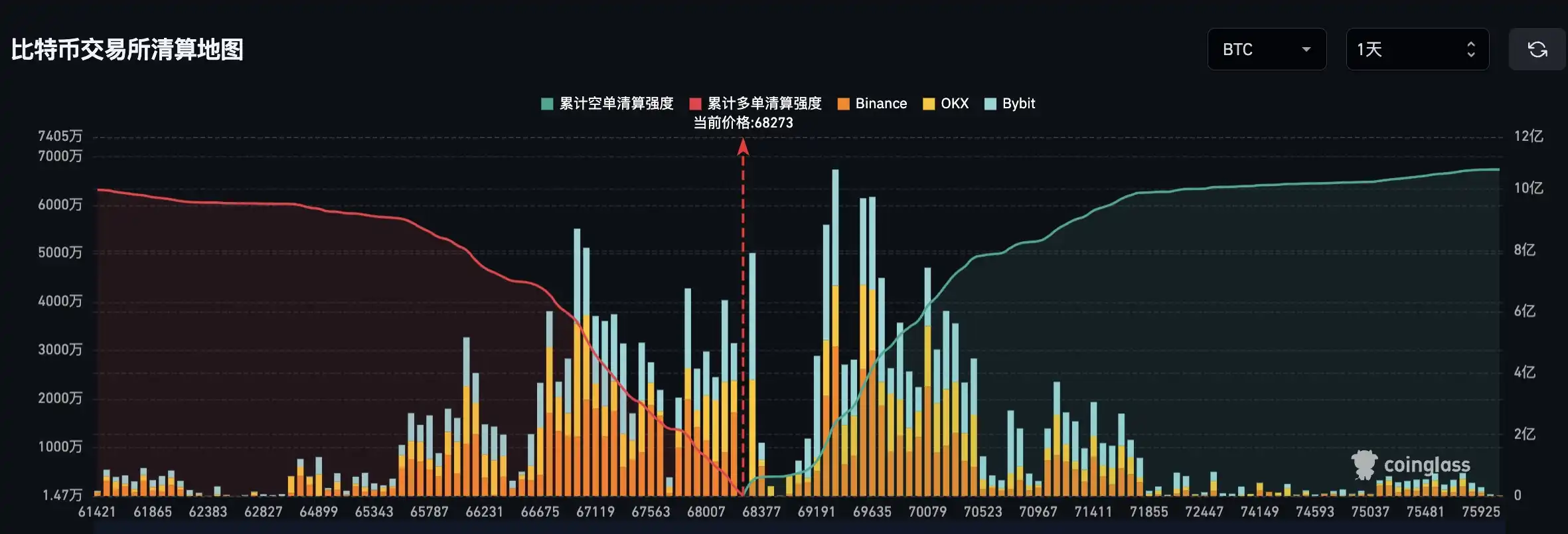Click the up-down chevrons in the 1天 selector
The image size is (1568, 534).
tap(1470, 49)
